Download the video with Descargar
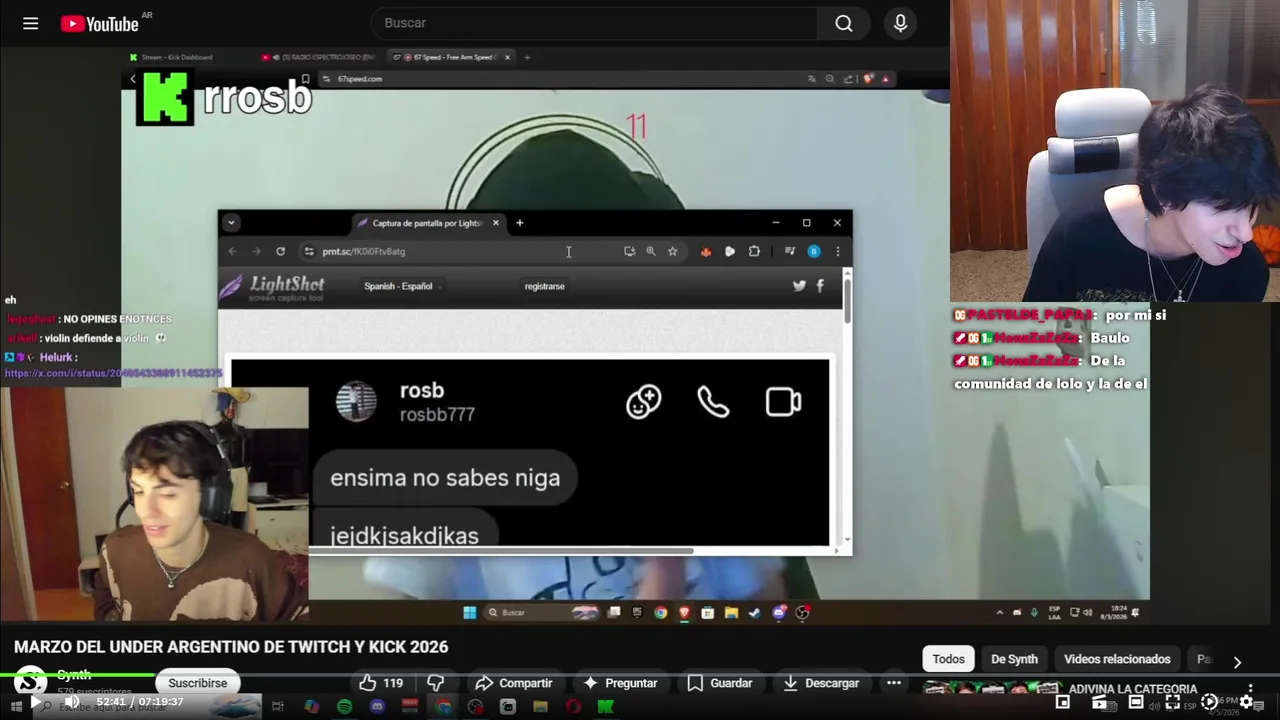This screenshot has height=720, width=1280. (820, 683)
